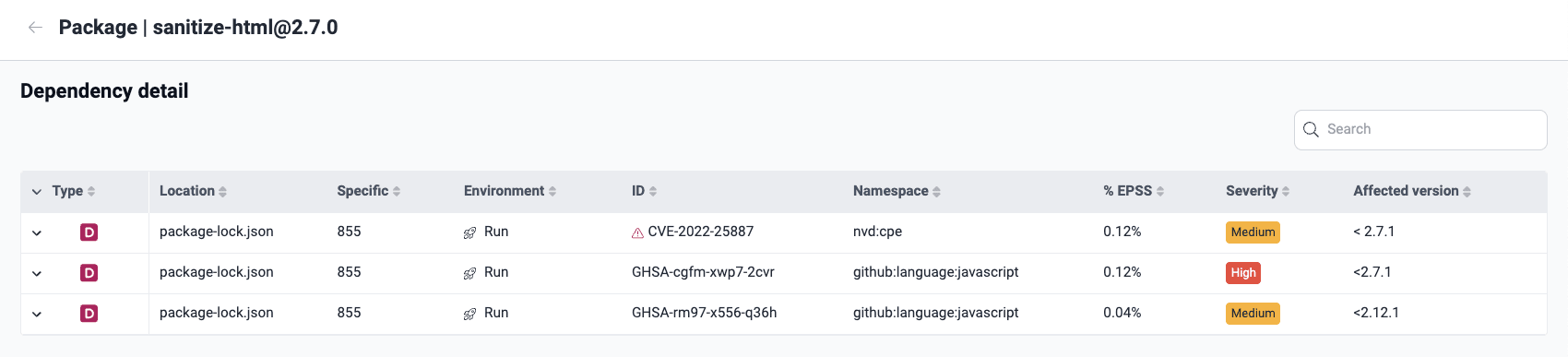Click warning triangle beside CVE-2022-25887
This screenshot has width=1568, height=357.
(x=637, y=233)
